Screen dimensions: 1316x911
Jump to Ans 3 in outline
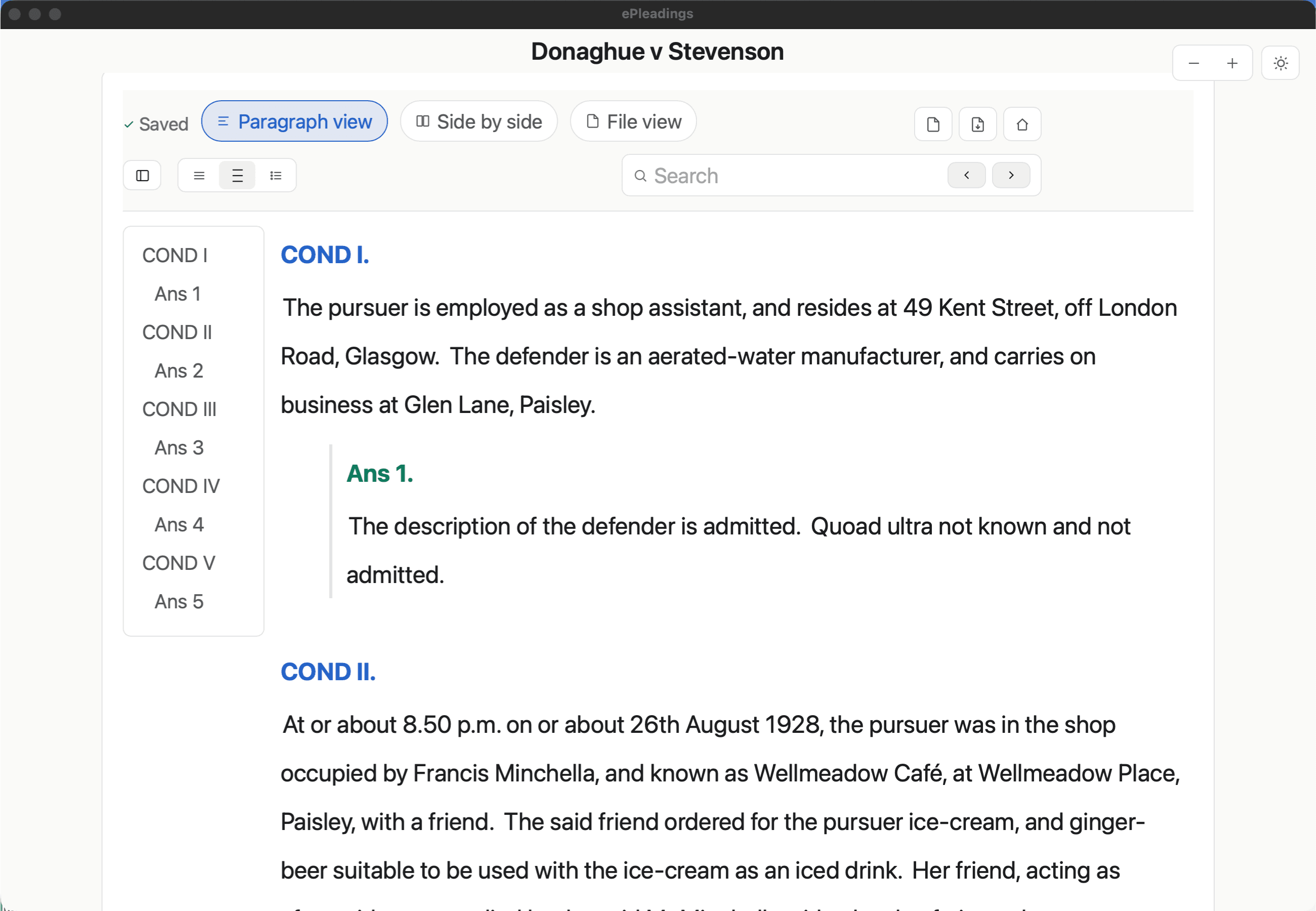point(179,448)
